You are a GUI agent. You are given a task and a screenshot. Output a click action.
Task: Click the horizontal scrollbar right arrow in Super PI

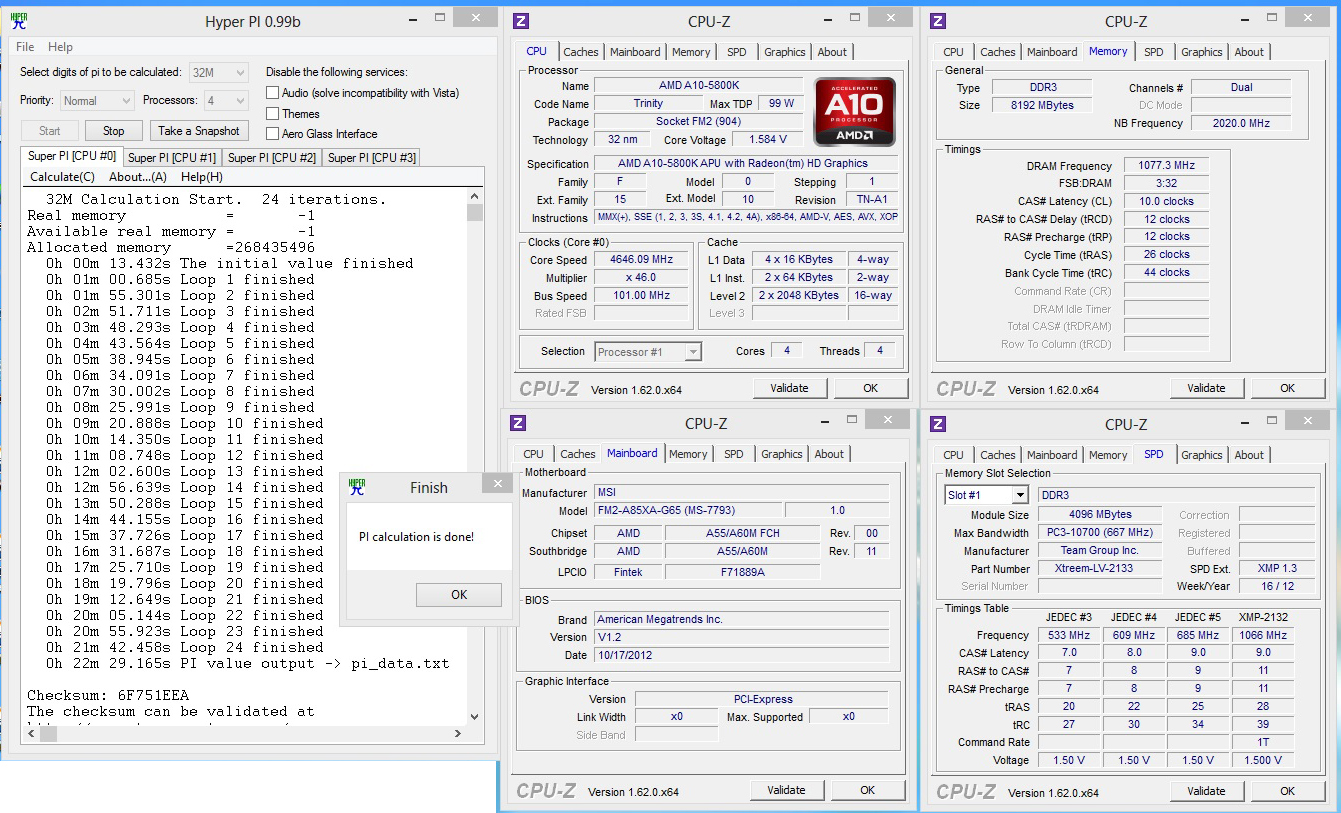tap(459, 734)
